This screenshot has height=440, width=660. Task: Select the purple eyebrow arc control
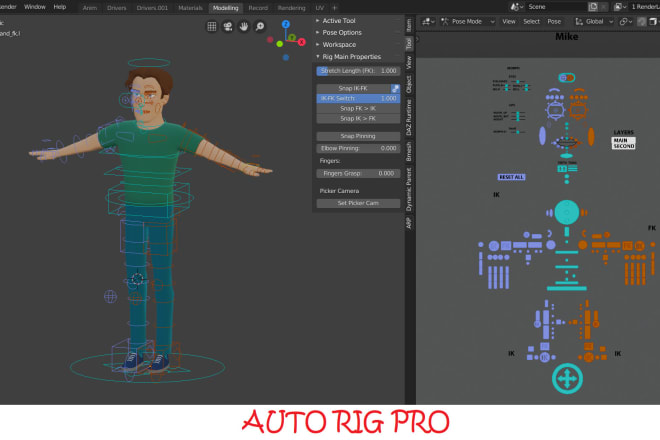tap(554, 90)
